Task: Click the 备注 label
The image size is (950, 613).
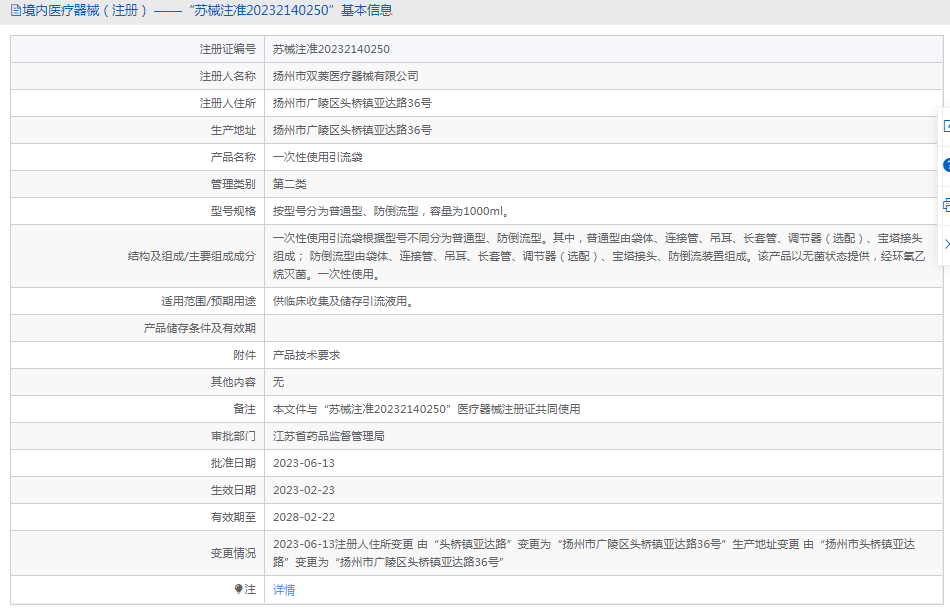Action: 245,409
